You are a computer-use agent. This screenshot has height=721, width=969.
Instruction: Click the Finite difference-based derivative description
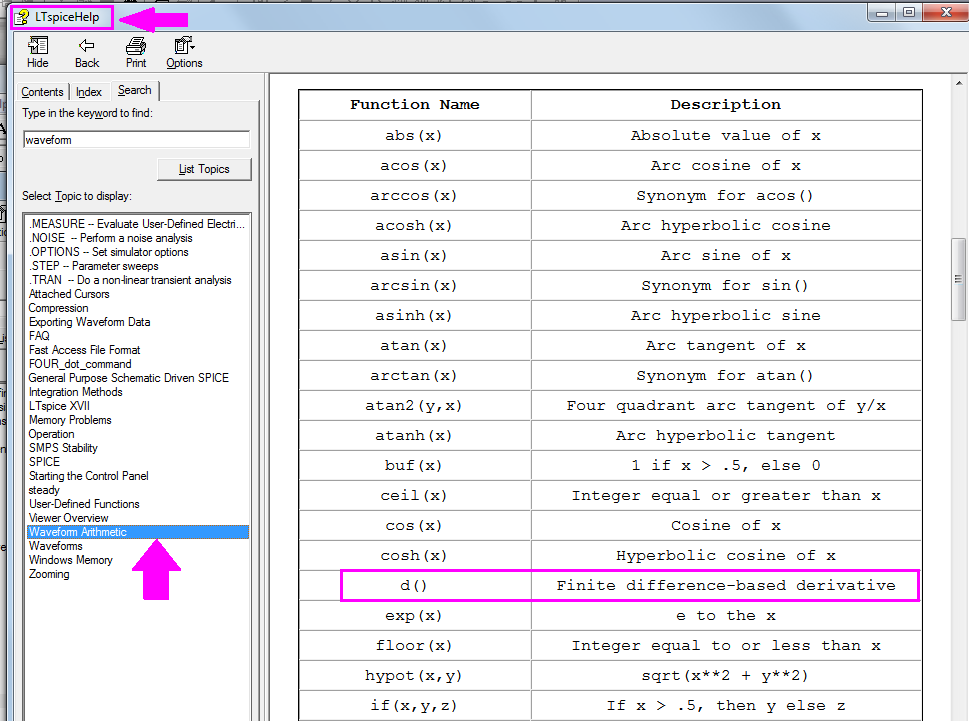726,585
